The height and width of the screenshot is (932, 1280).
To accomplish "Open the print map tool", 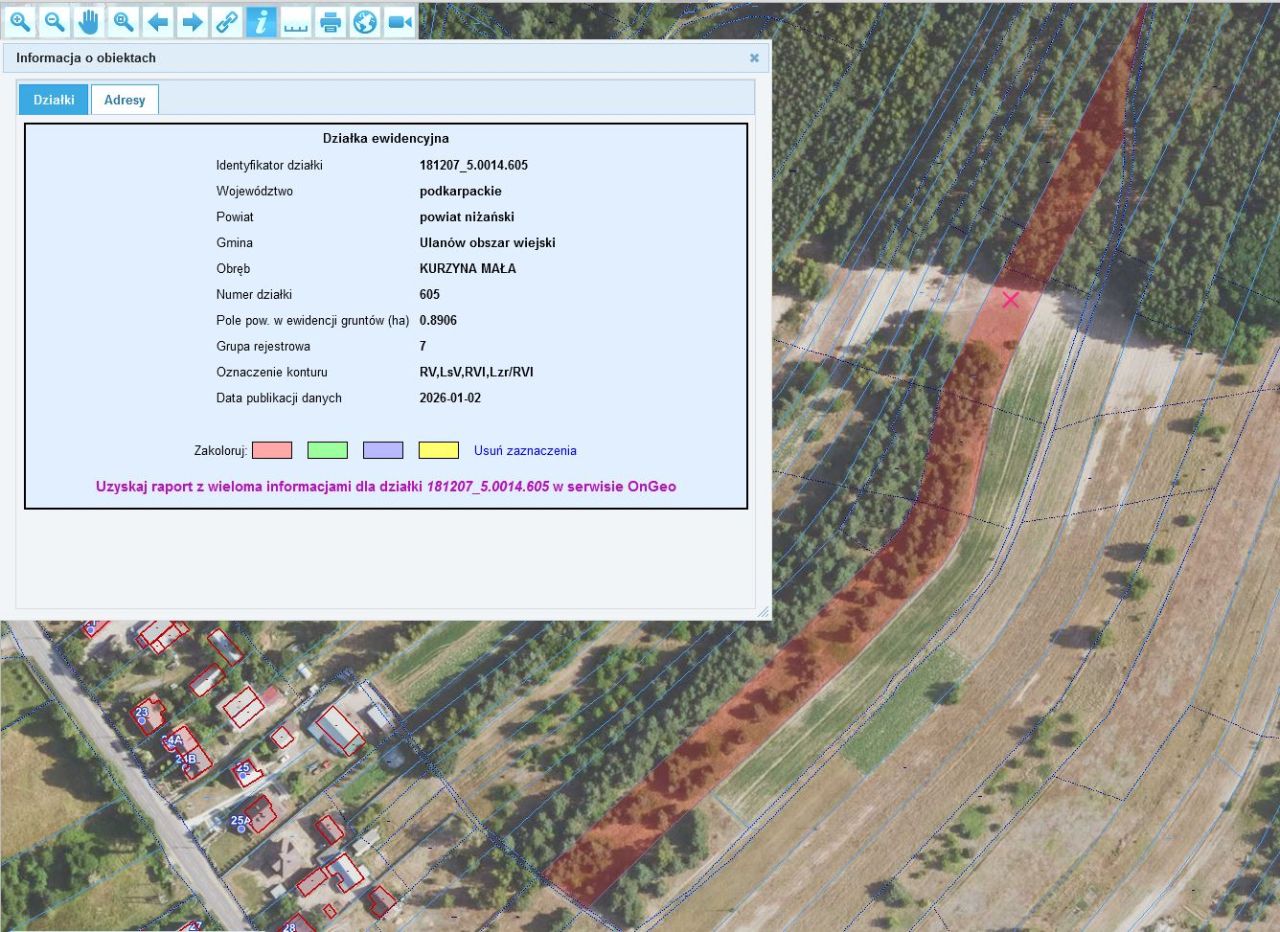I will (330, 21).
